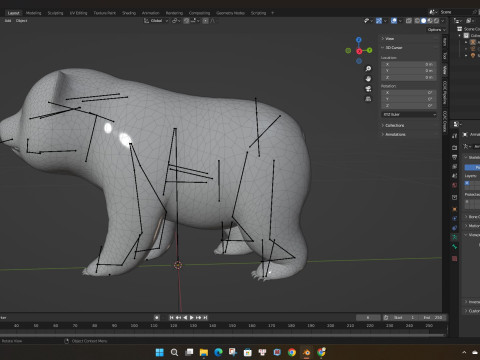Switch to material preview shading
Screen dimensions: 480x360
430,21
